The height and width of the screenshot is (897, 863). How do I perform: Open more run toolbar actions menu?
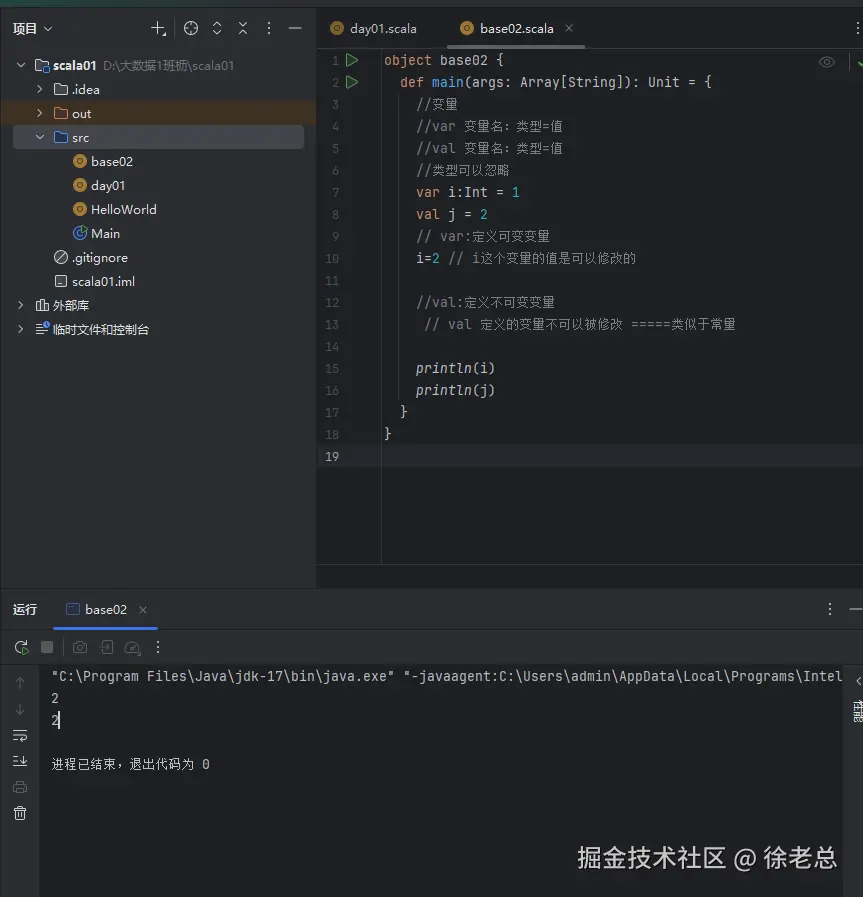click(x=158, y=647)
